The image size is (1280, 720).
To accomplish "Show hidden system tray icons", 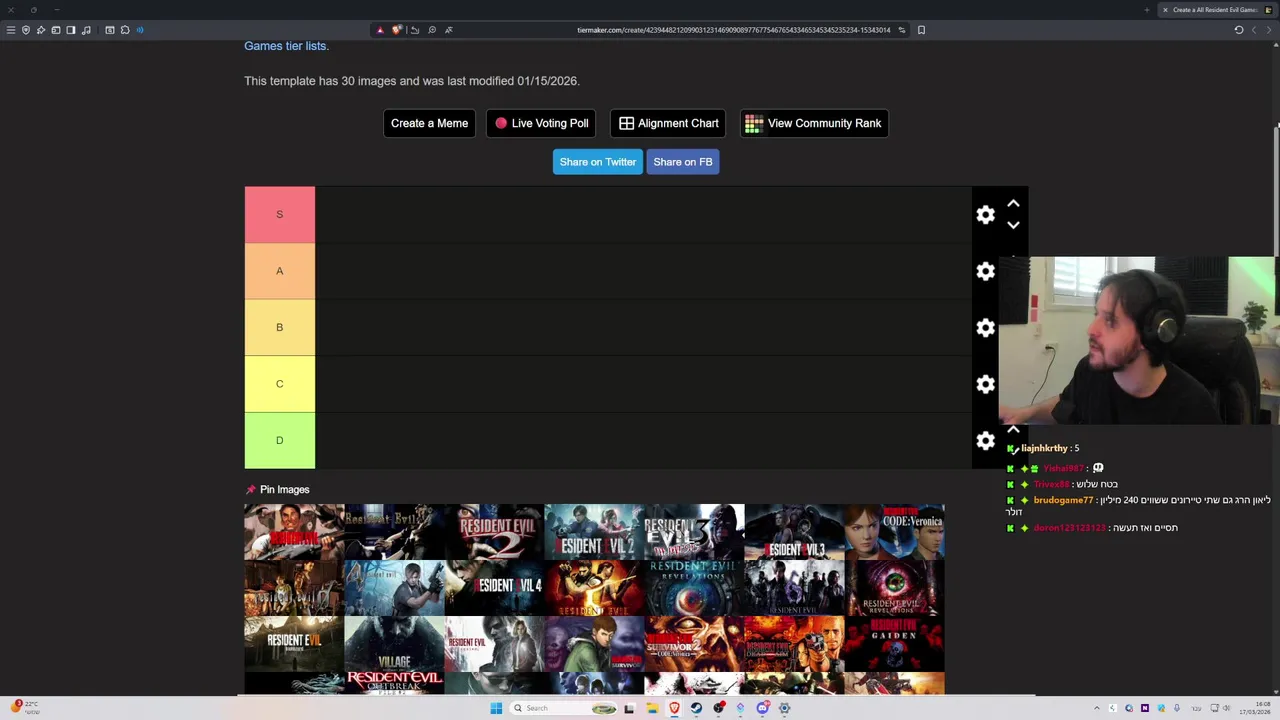I will (x=1096, y=708).
